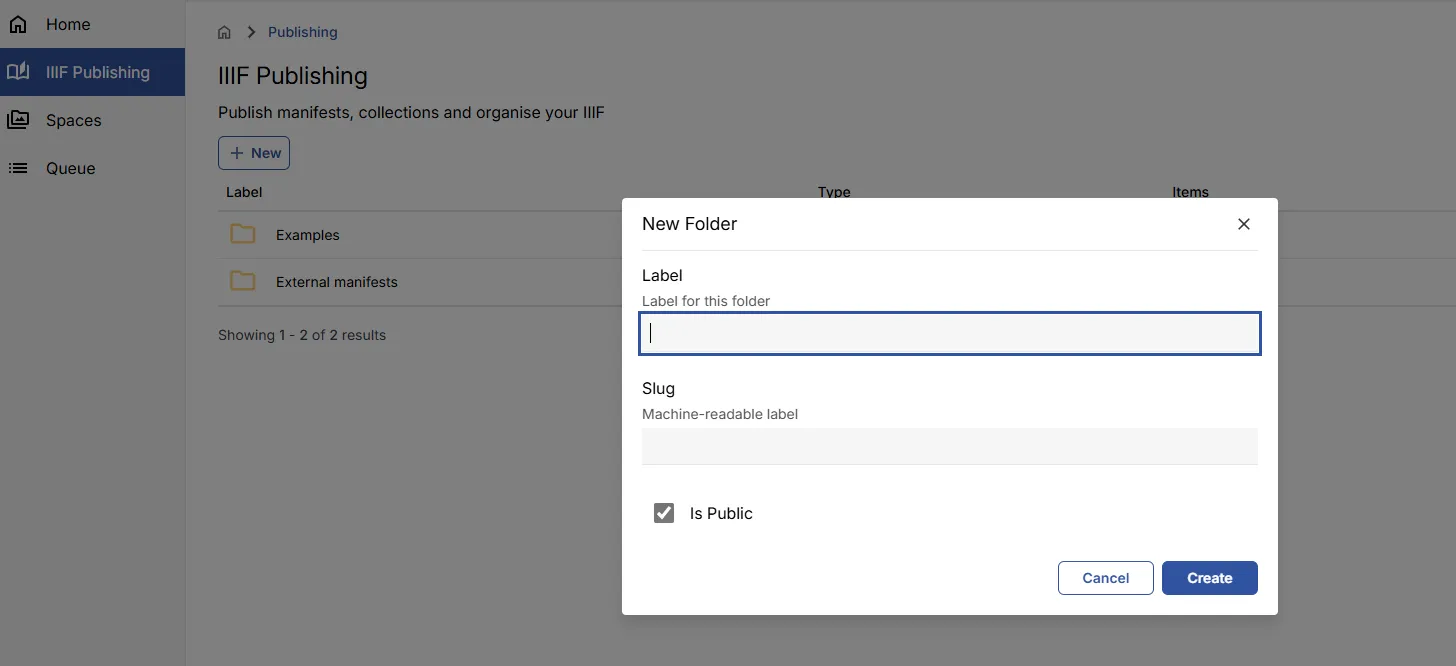The image size is (1456, 666).
Task: Click the Cancel button
Action: (x=1105, y=577)
